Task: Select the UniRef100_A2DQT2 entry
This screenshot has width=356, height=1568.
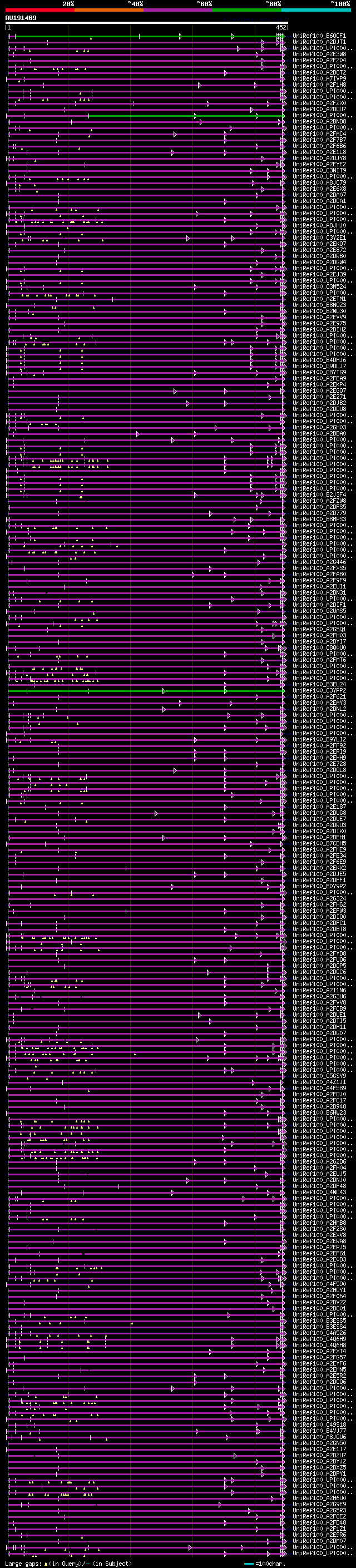Action: coord(319,72)
